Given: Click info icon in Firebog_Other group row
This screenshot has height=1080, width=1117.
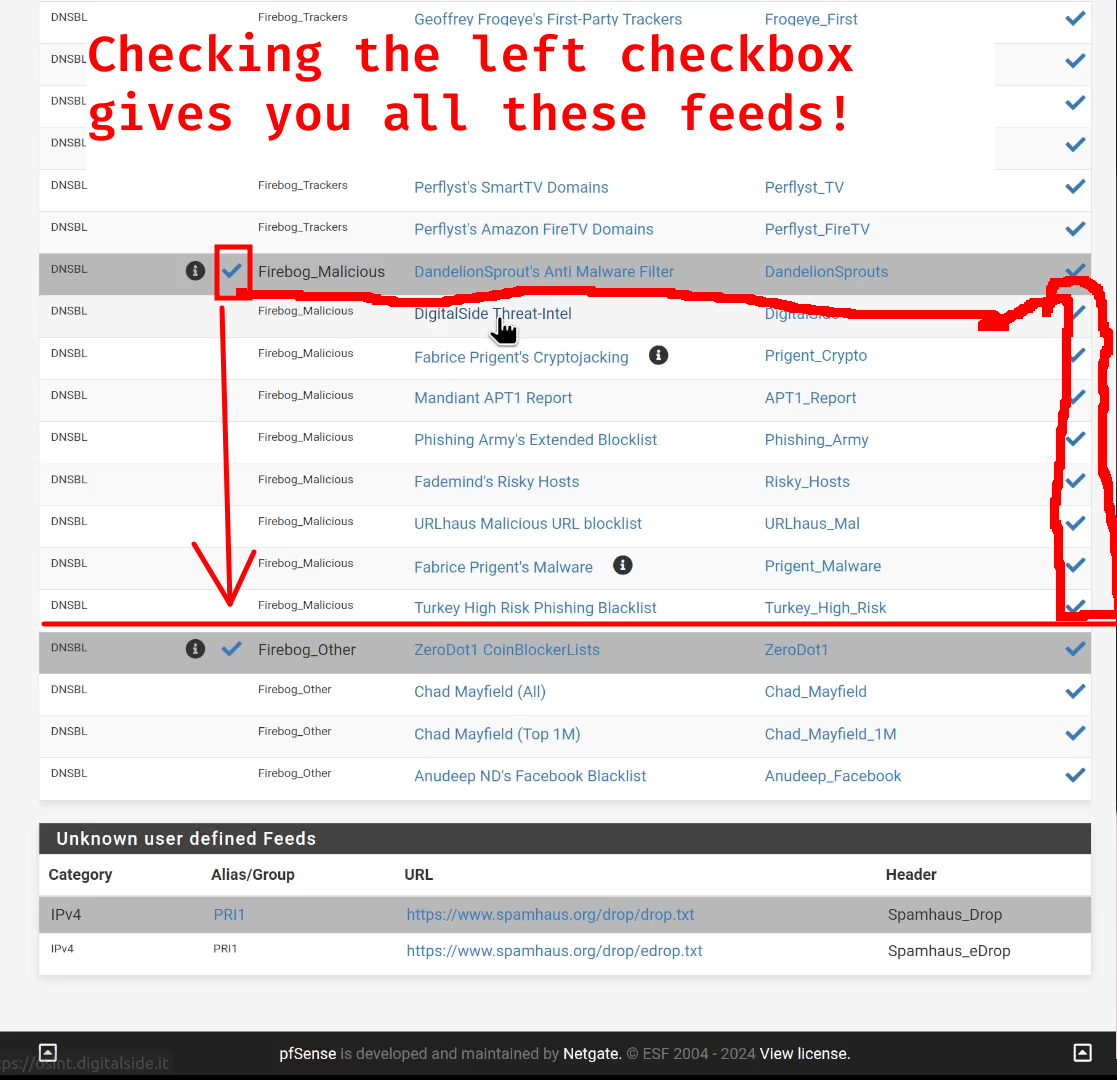Looking at the screenshot, I should pos(195,649).
